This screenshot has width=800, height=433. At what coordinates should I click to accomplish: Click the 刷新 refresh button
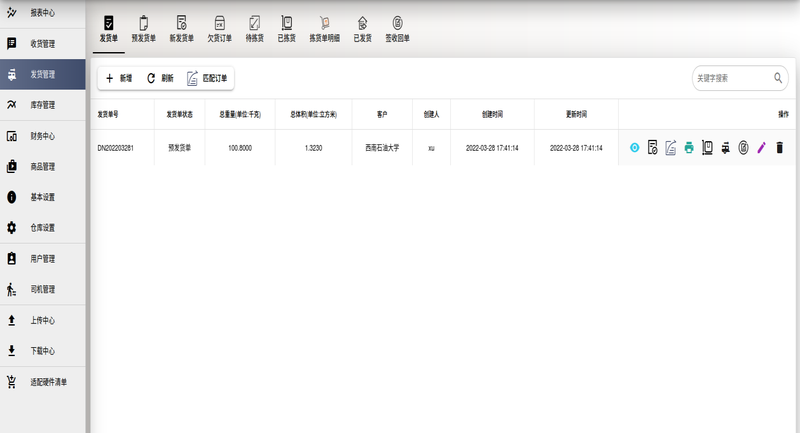click(160, 78)
